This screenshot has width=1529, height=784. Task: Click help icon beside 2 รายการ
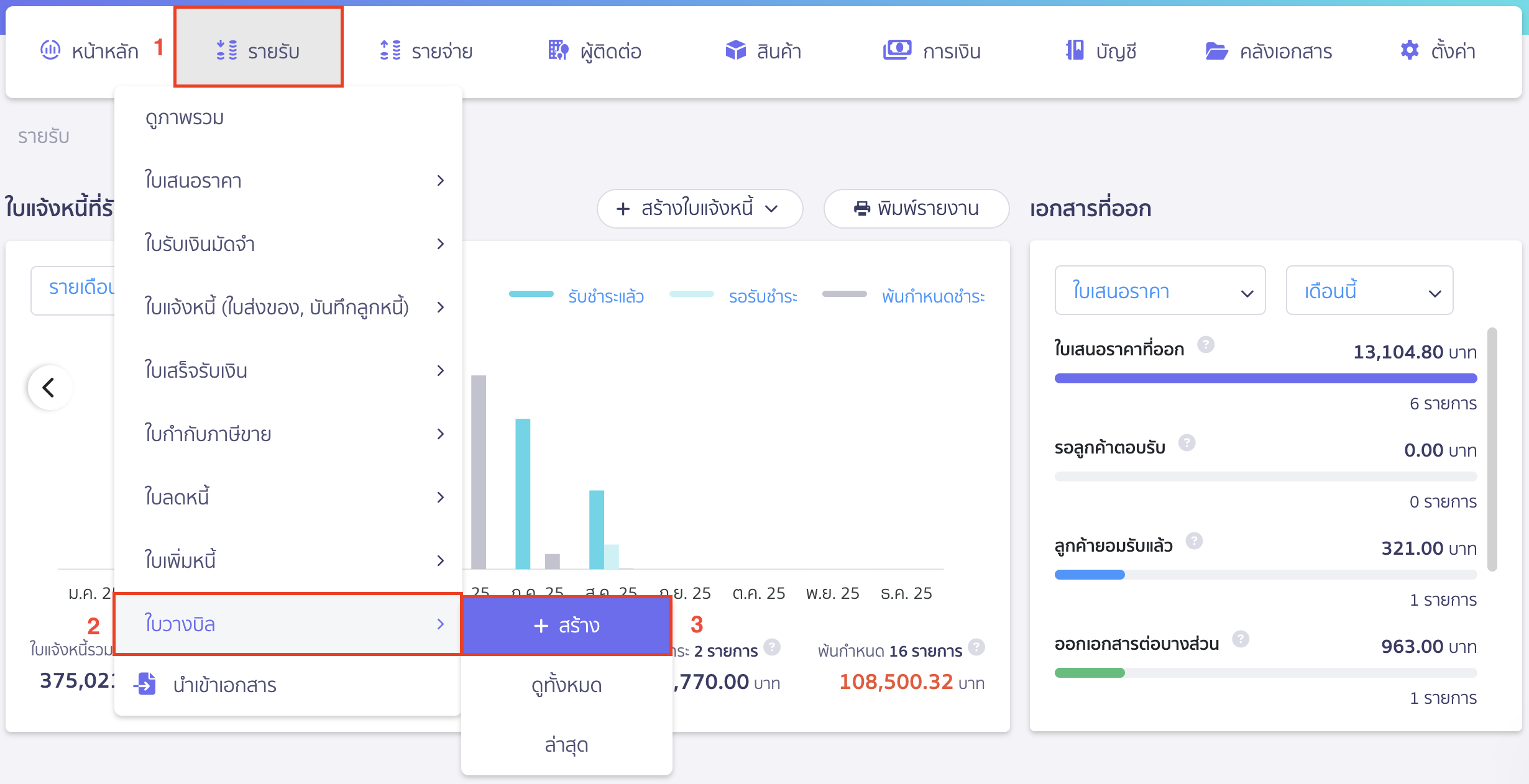coord(772,647)
